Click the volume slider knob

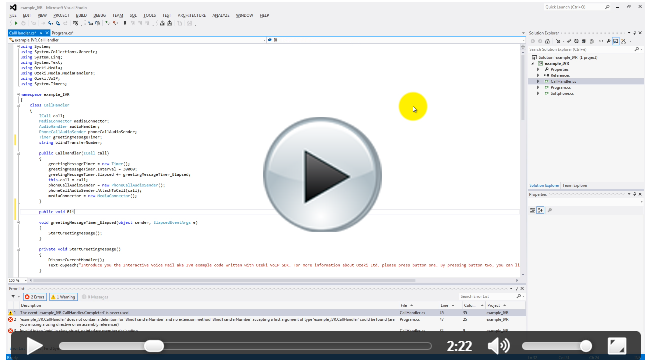point(586,346)
